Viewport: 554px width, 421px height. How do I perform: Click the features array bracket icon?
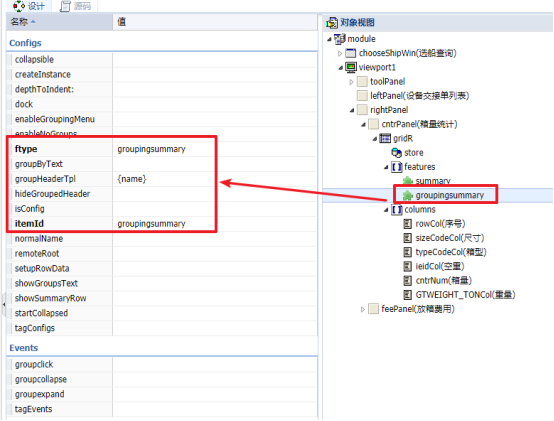pyautogui.click(x=397, y=167)
